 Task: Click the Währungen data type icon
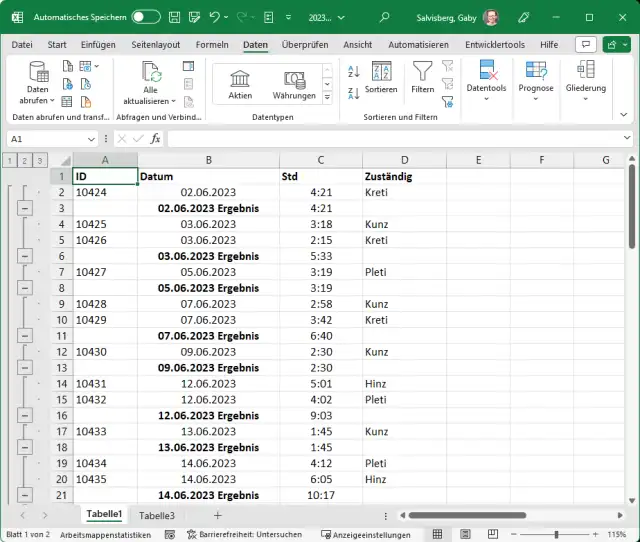(x=294, y=79)
